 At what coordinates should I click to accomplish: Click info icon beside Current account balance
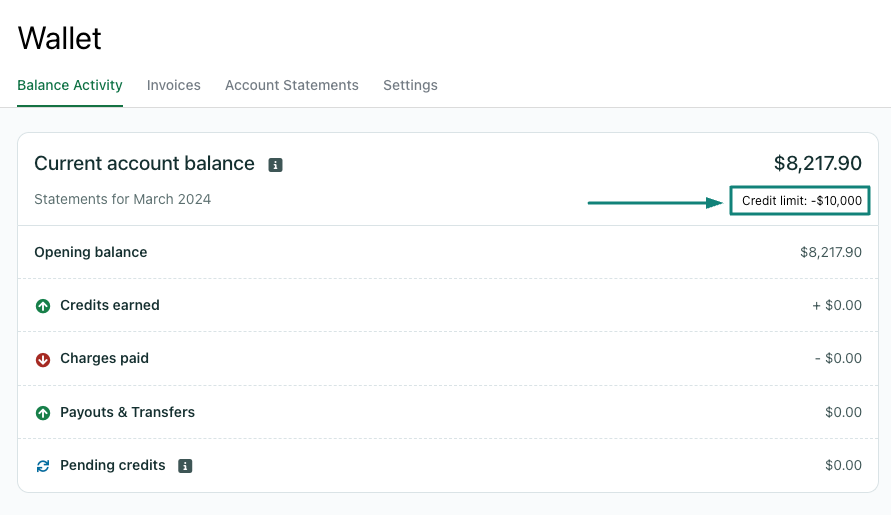click(276, 165)
